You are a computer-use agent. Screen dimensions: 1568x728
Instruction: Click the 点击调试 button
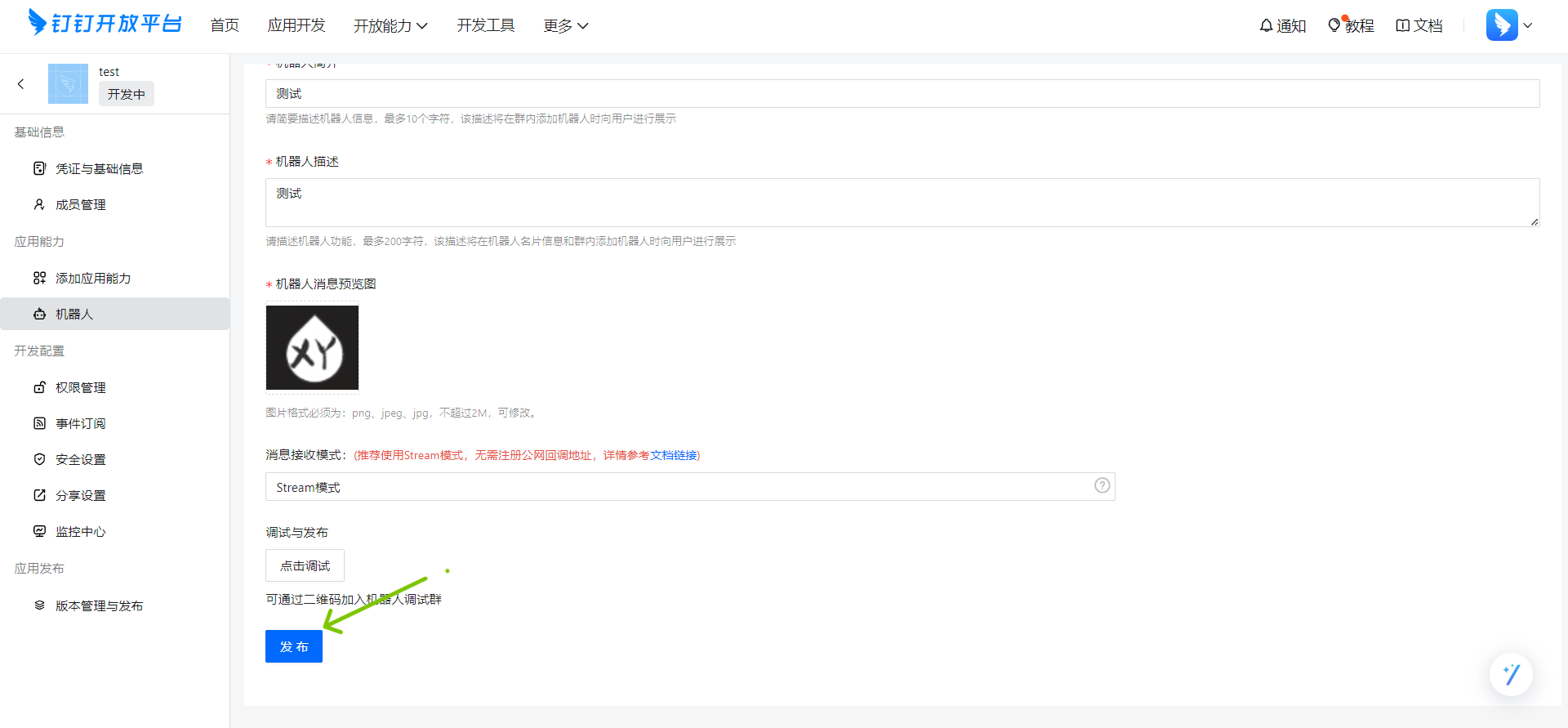[305, 565]
